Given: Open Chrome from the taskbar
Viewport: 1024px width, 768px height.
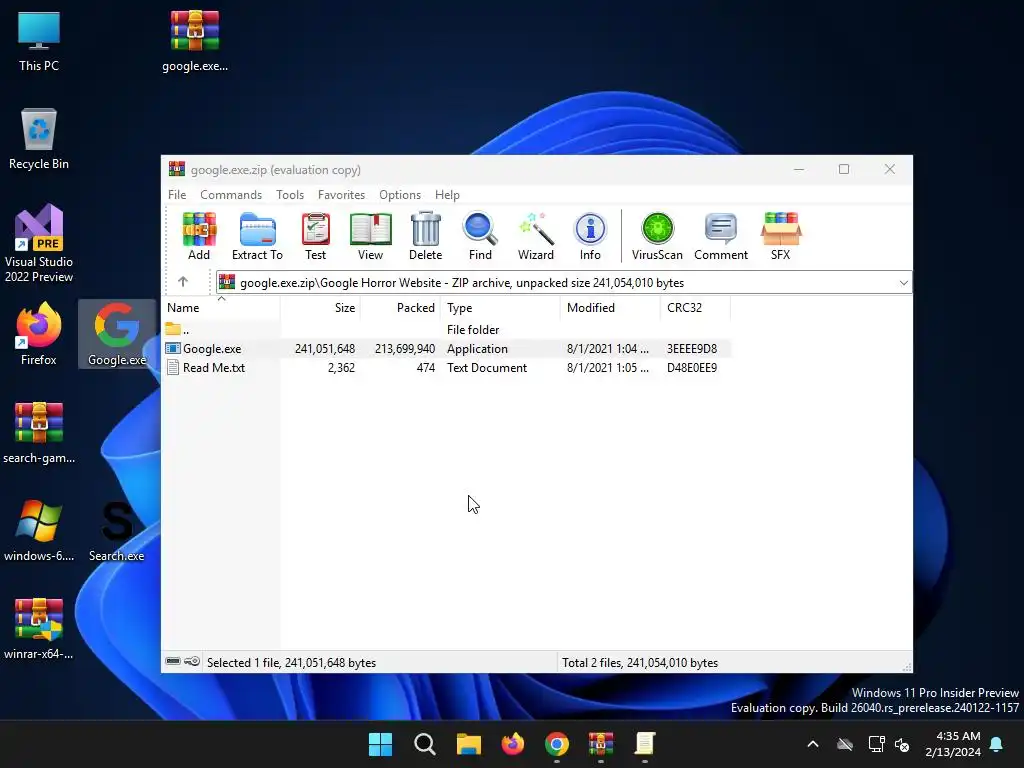Looking at the screenshot, I should click(556, 744).
